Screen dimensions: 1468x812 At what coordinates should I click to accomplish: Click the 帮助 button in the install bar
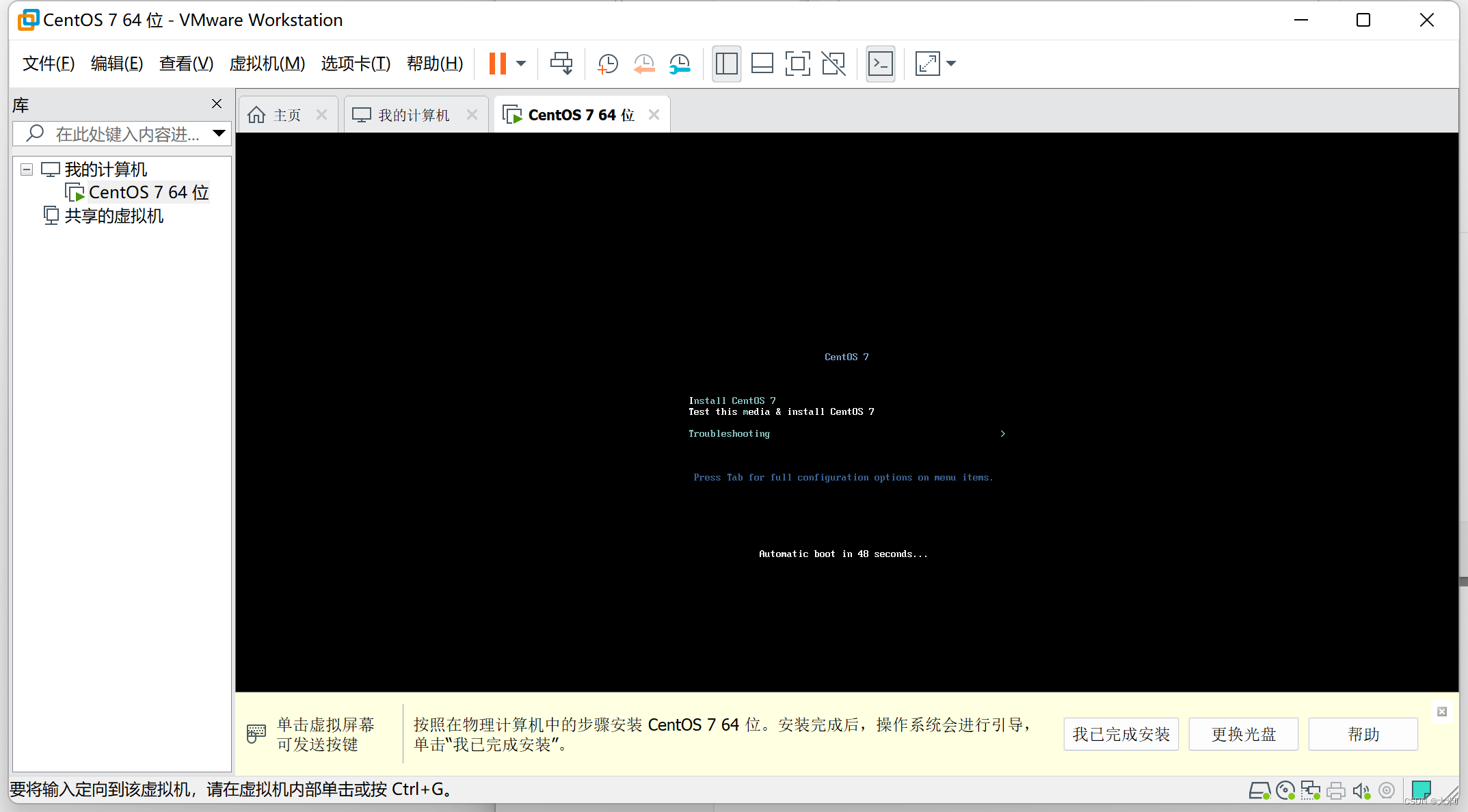[x=1363, y=734]
